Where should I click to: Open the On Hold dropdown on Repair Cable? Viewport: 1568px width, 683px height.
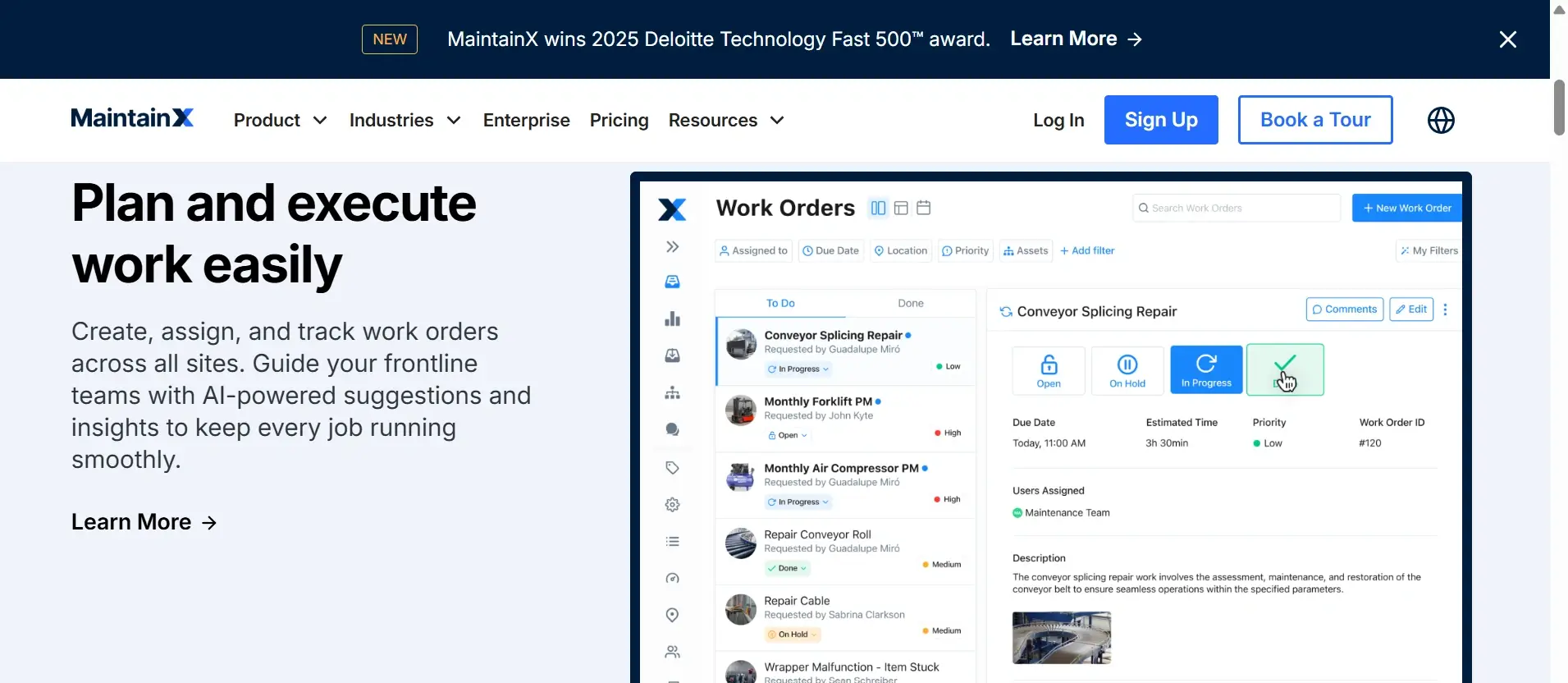coord(793,635)
